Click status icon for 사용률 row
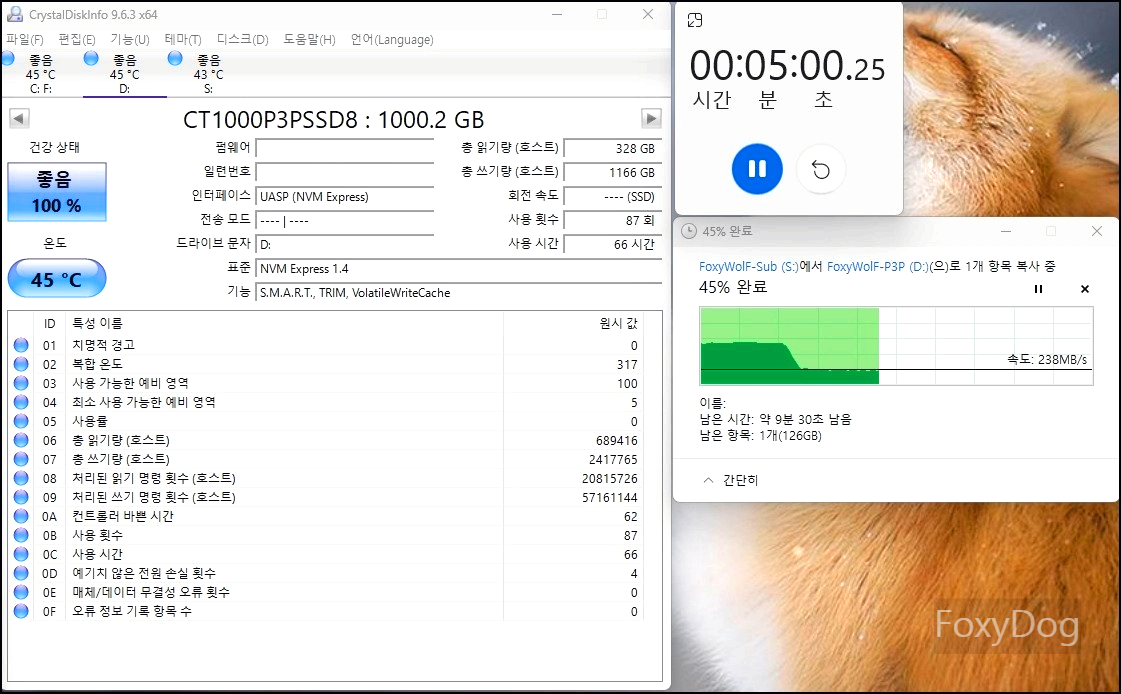This screenshot has width=1121, height=694. click(x=21, y=421)
